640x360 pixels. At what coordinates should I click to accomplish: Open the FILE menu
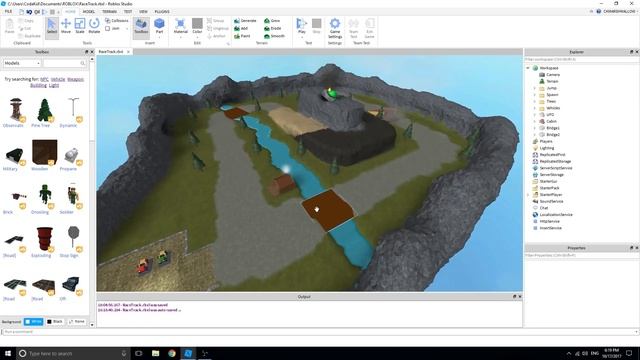pos(8,12)
